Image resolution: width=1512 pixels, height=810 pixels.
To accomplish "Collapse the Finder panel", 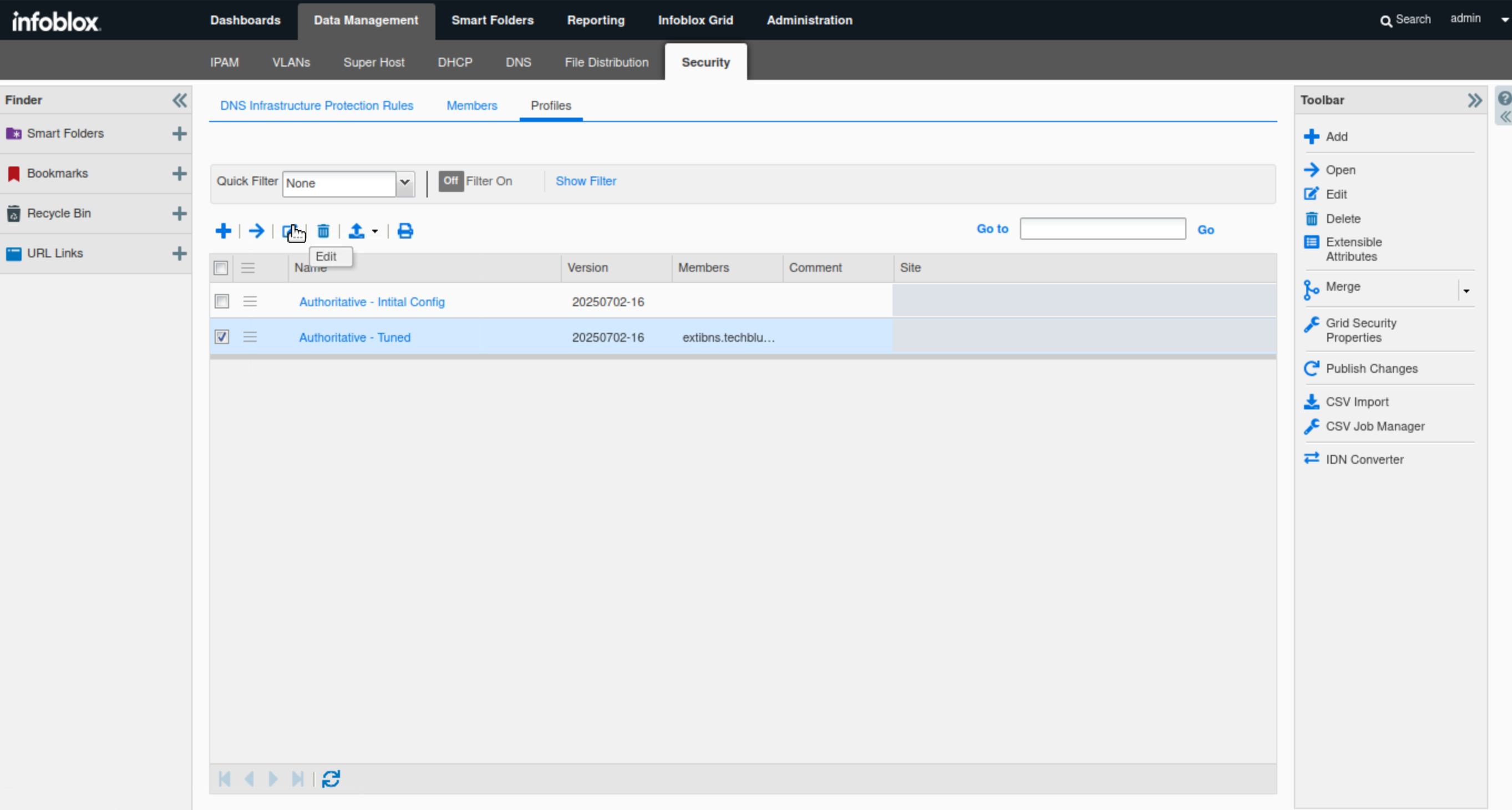I will coord(180,100).
